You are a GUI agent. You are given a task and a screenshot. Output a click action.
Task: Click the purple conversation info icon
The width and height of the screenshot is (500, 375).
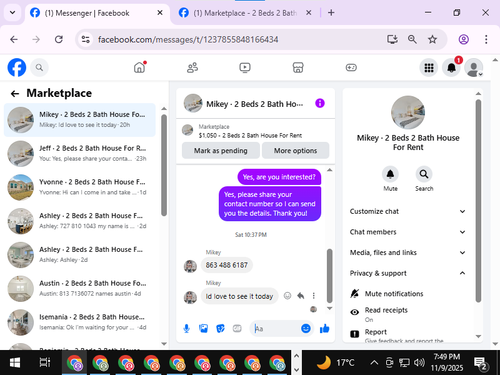(320, 103)
